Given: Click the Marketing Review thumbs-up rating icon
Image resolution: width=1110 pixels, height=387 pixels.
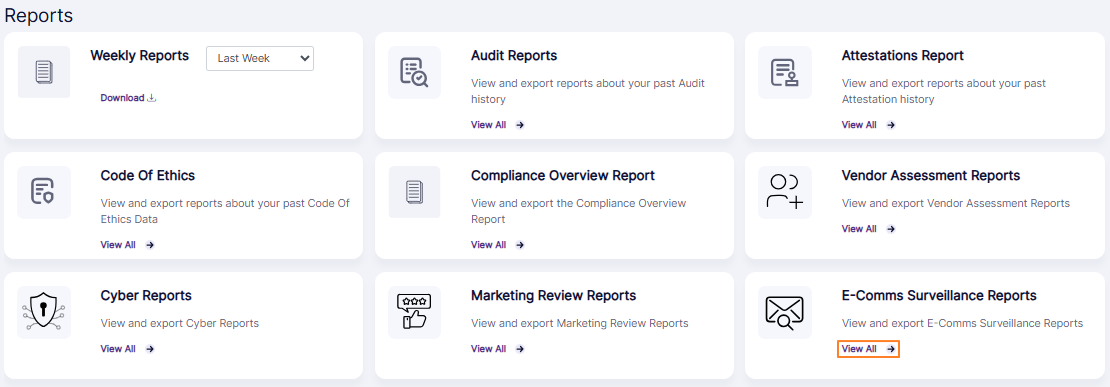Looking at the screenshot, I should (x=414, y=312).
